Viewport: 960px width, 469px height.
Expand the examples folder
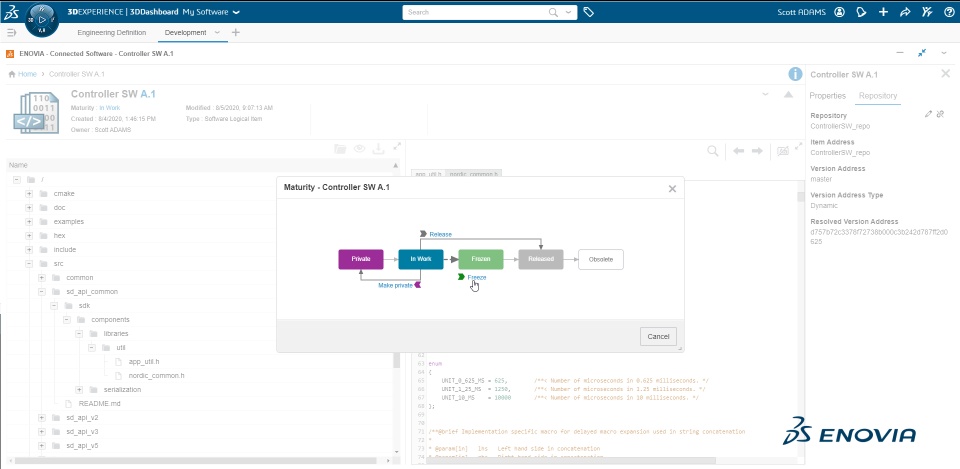[29, 222]
